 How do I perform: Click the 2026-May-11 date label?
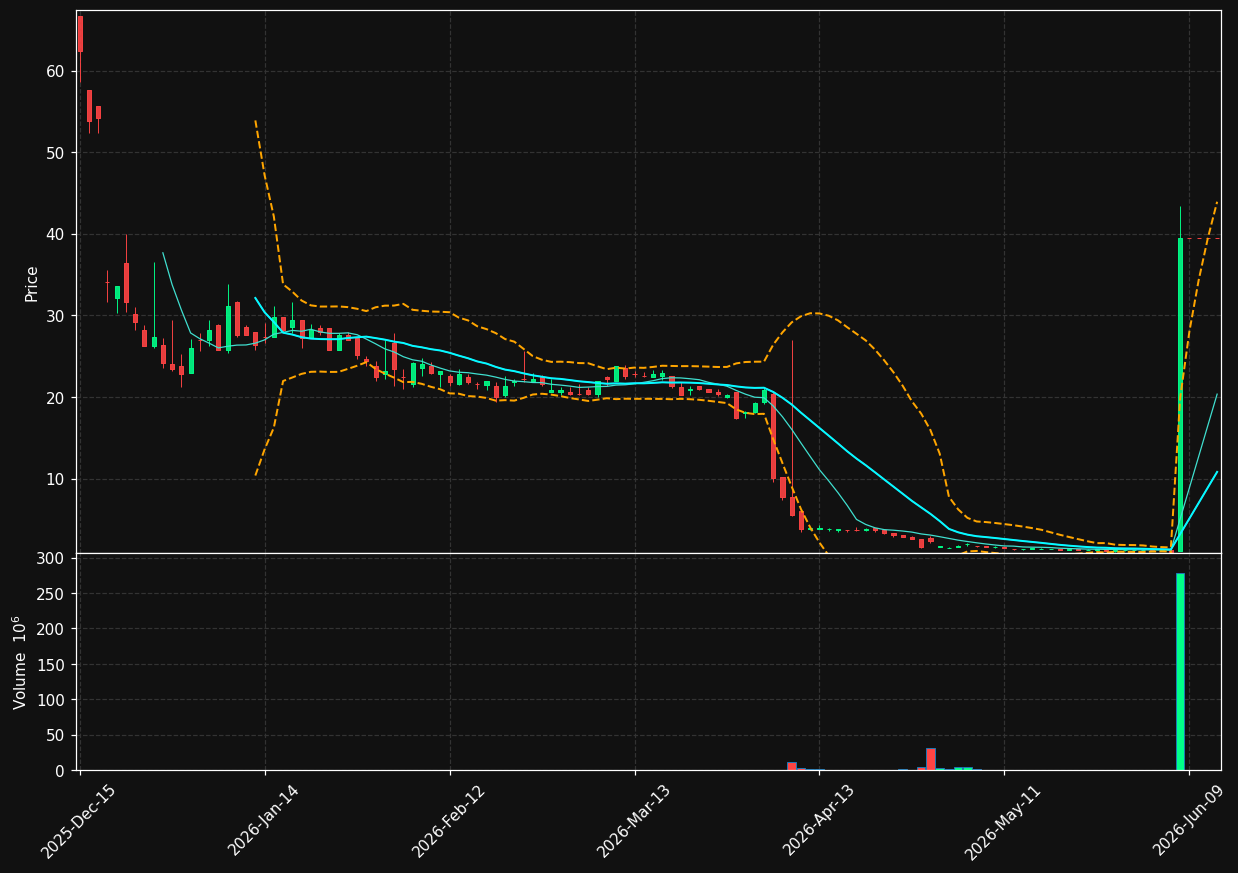click(1002, 821)
